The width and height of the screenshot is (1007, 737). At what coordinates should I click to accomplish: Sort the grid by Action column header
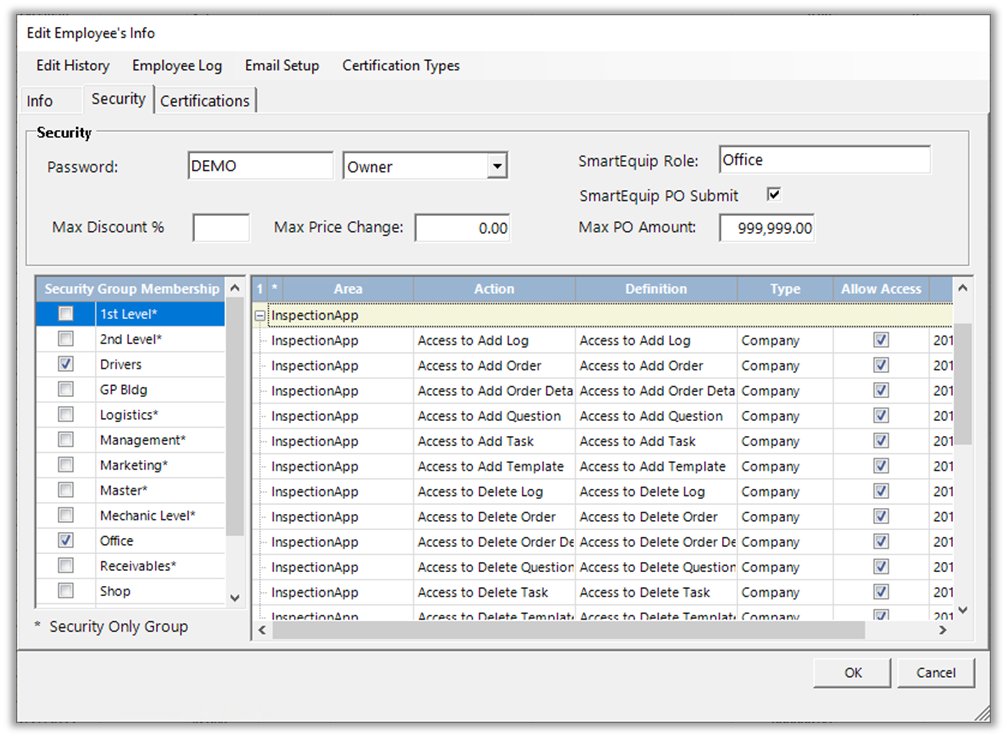(494, 289)
